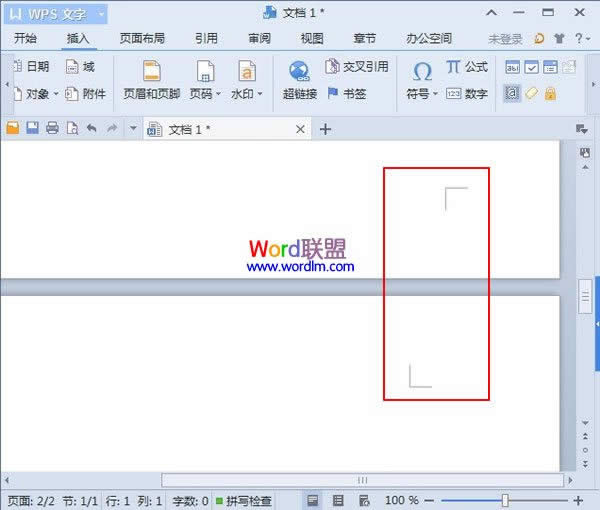This screenshot has width=600, height=510.
Task: Insert a date with 日期
Action: (x=32, y=67)
